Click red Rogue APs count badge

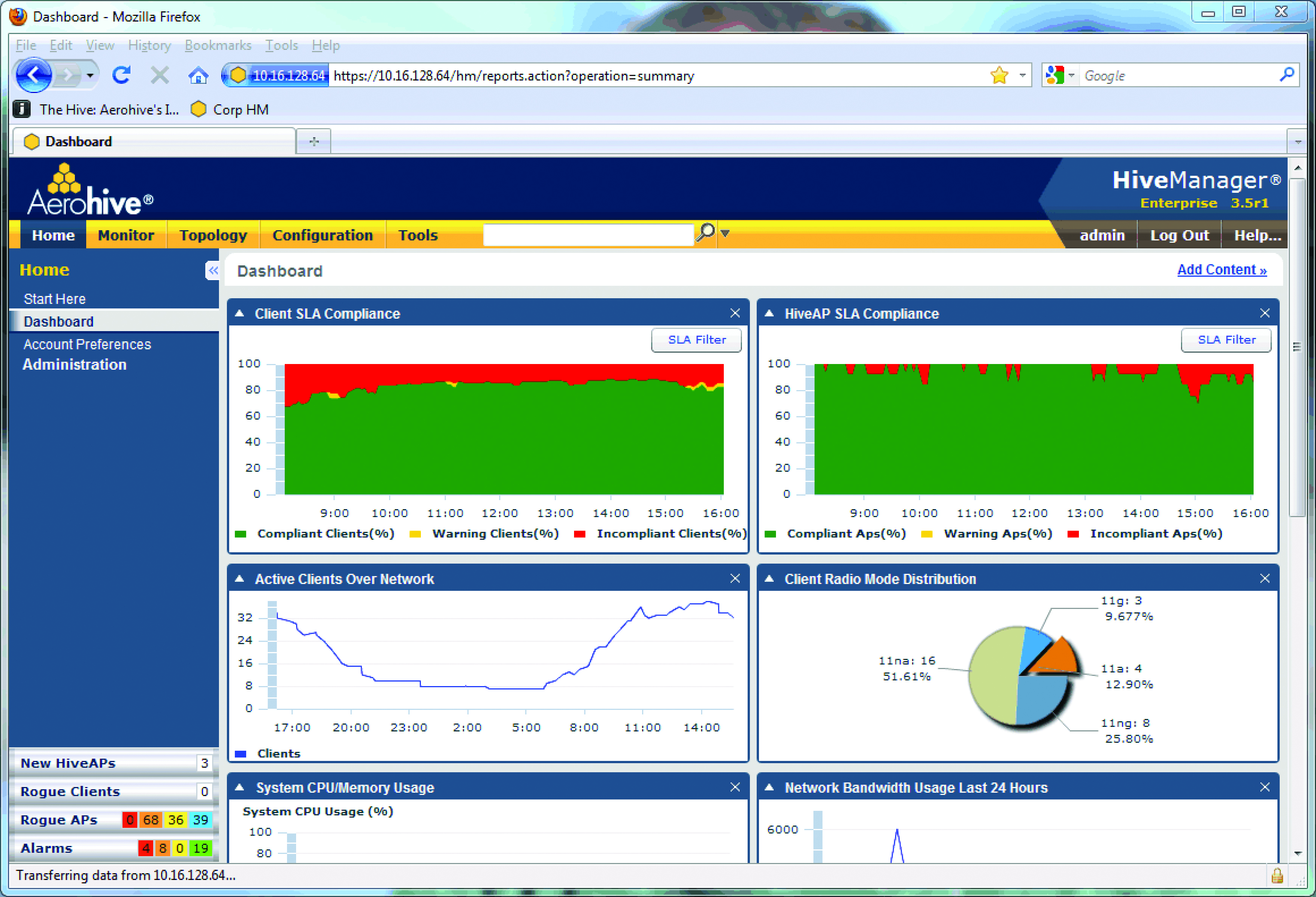[x=130, y=820]
